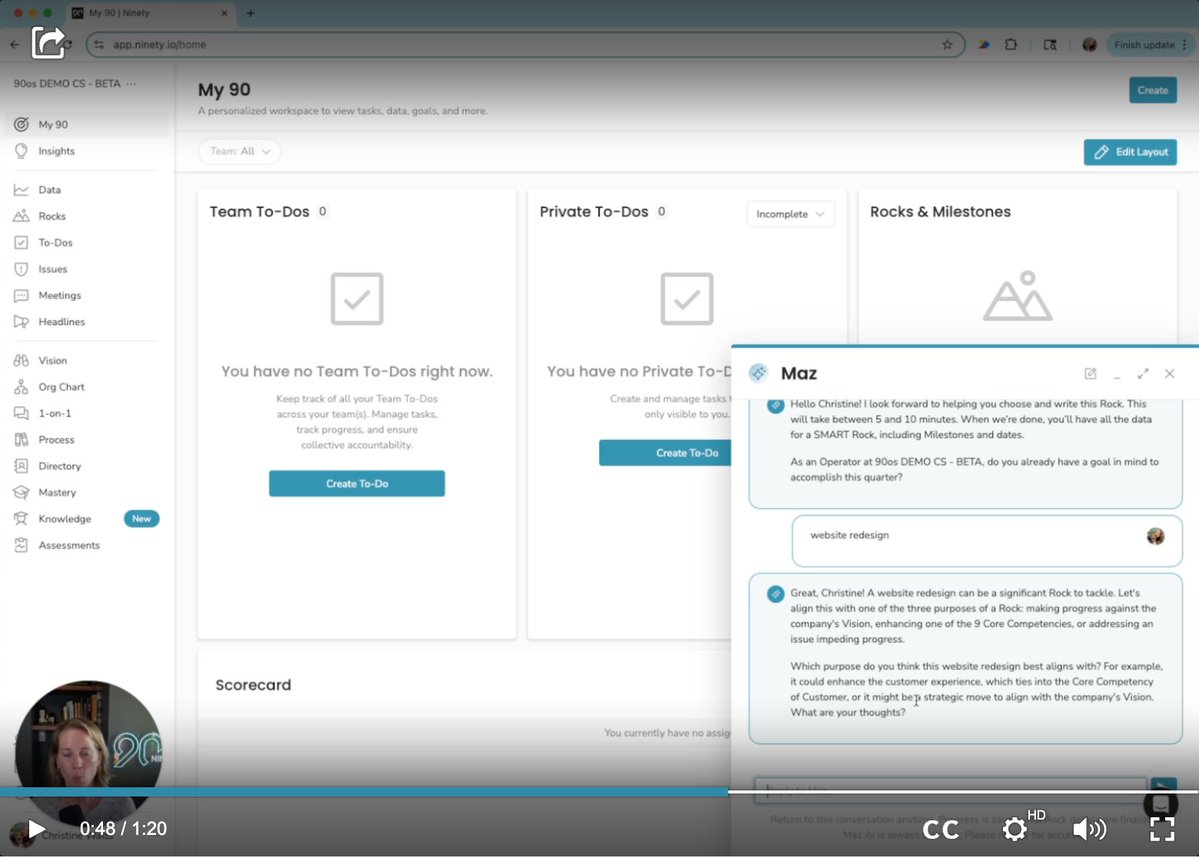
Task: Click the Meetings chat icon
Action: click(21, 295)
